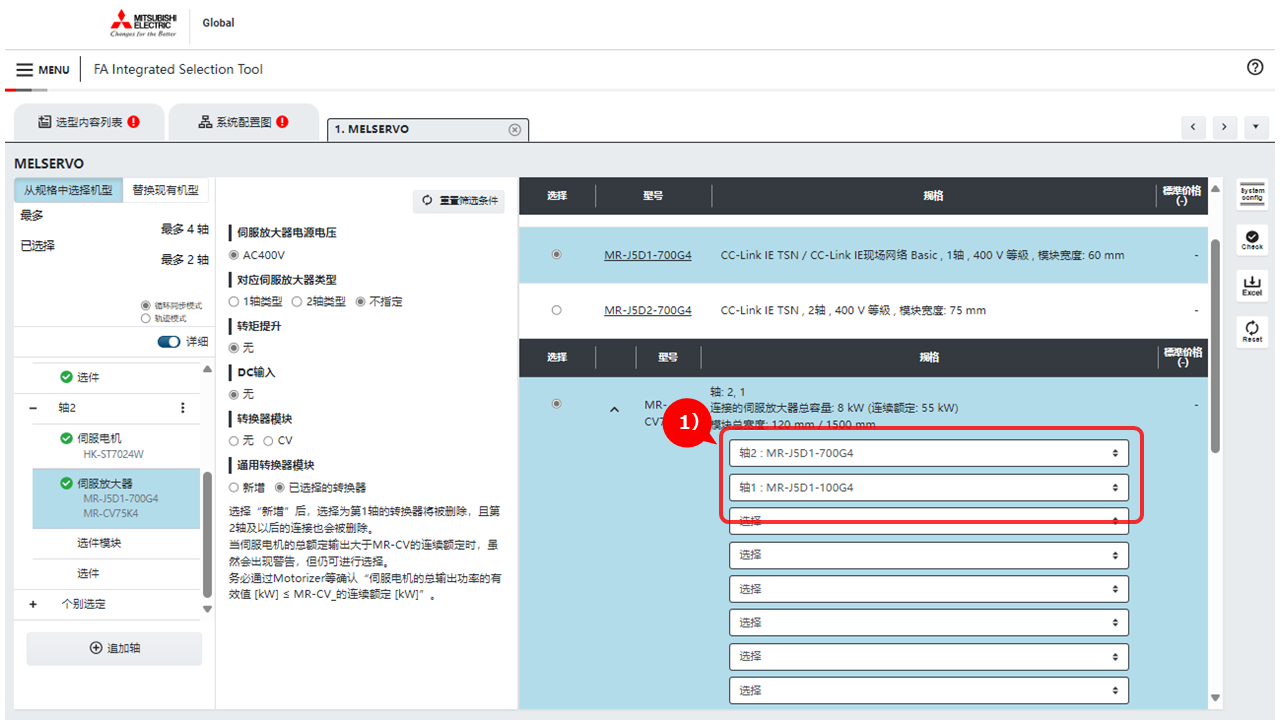Select the 1. MELSERVO tab

coord(428,130)
